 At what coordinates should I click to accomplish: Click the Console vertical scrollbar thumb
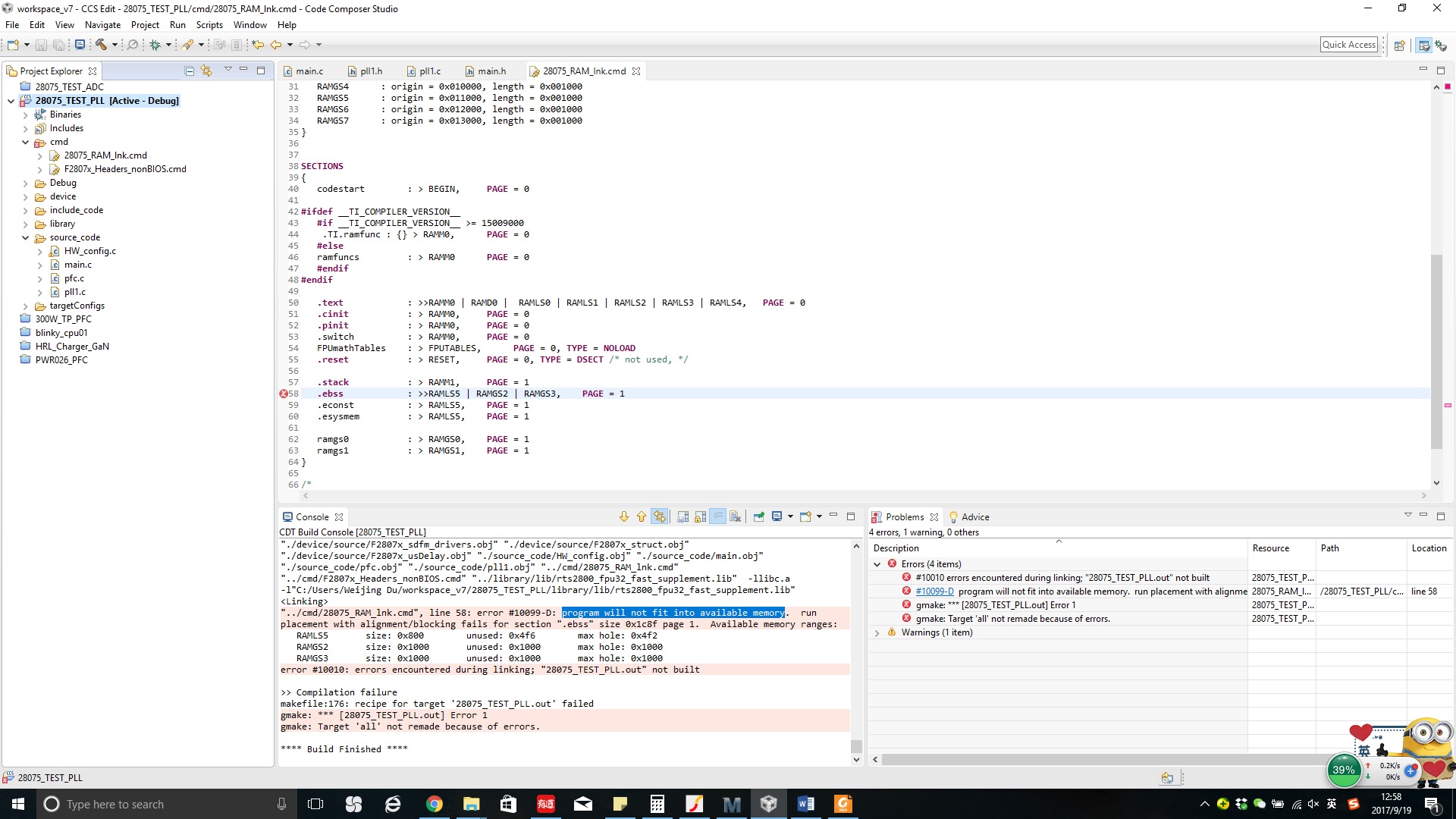856,745
